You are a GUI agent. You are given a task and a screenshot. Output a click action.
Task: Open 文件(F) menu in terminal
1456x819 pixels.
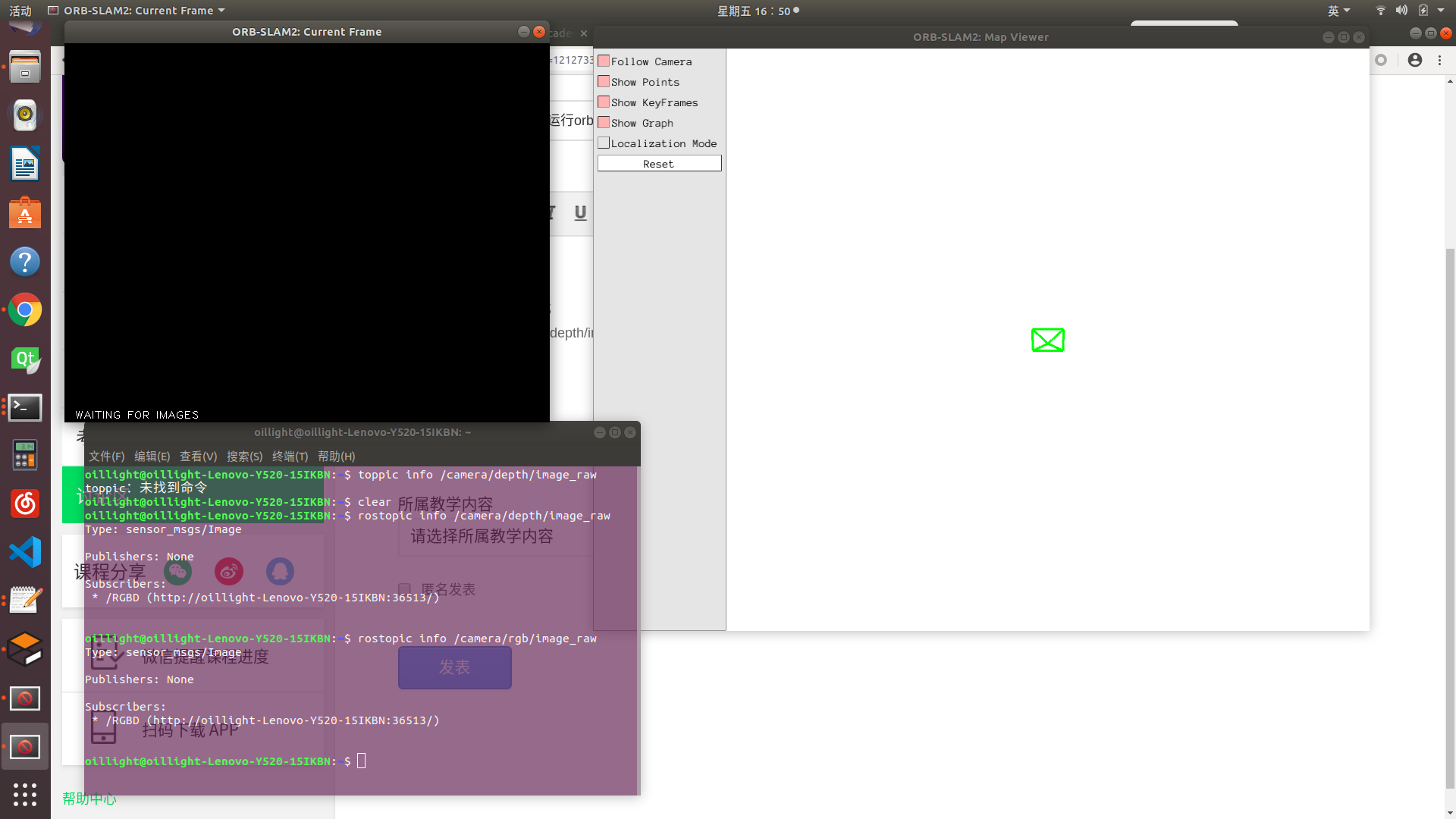coord(106,457)
